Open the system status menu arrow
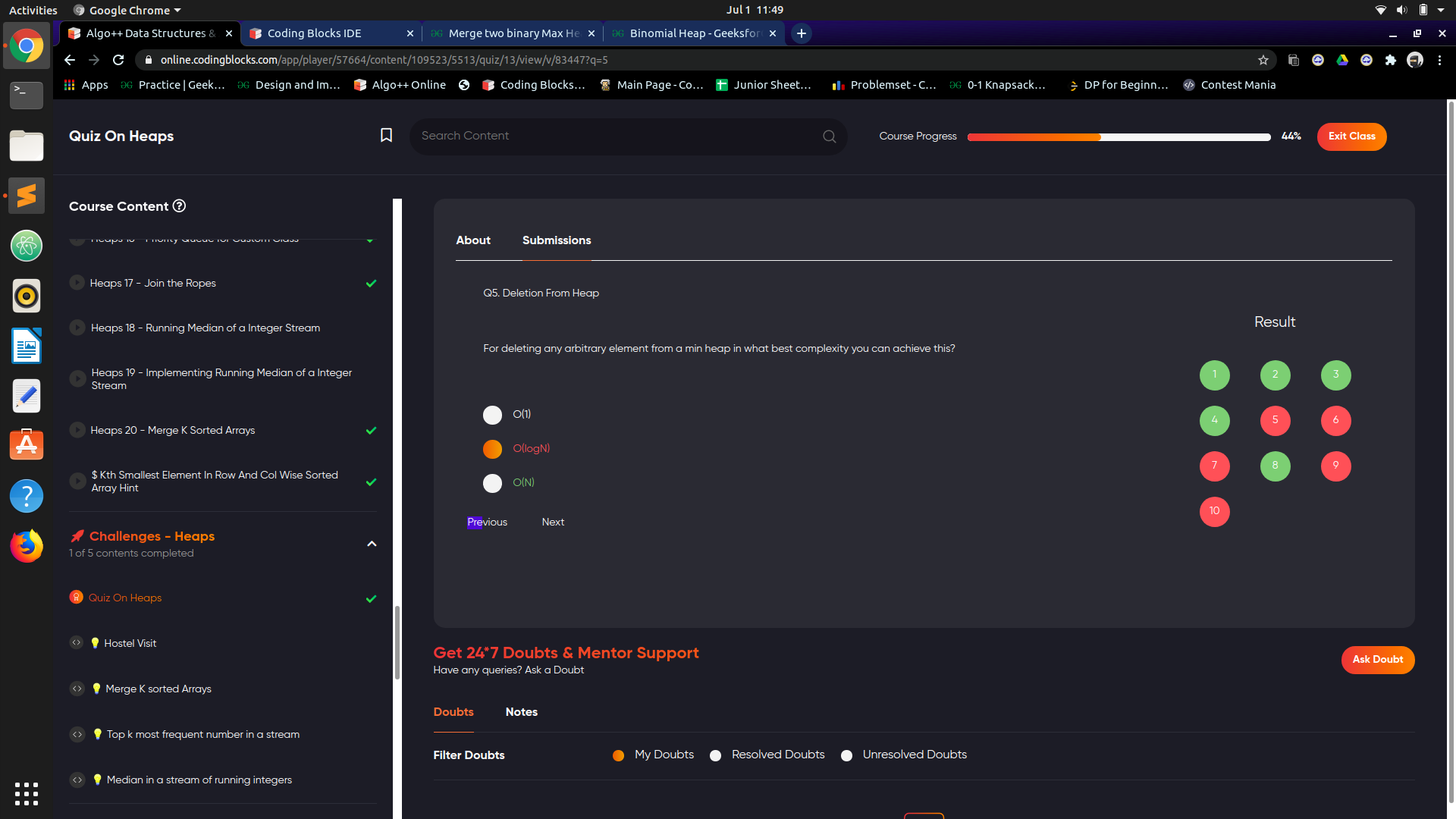 [1441, 10]
